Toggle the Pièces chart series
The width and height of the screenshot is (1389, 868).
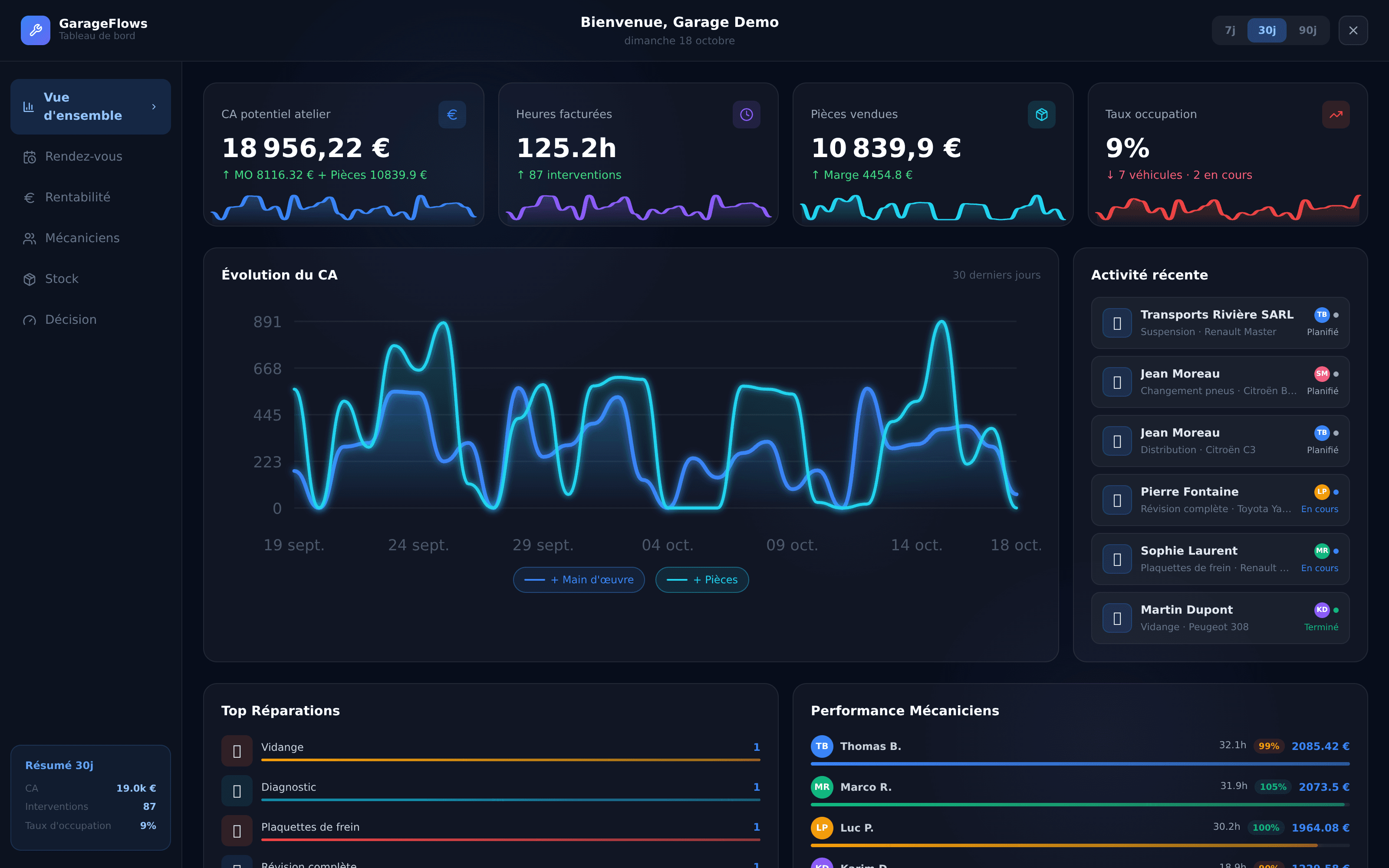(x=702, y=580)
